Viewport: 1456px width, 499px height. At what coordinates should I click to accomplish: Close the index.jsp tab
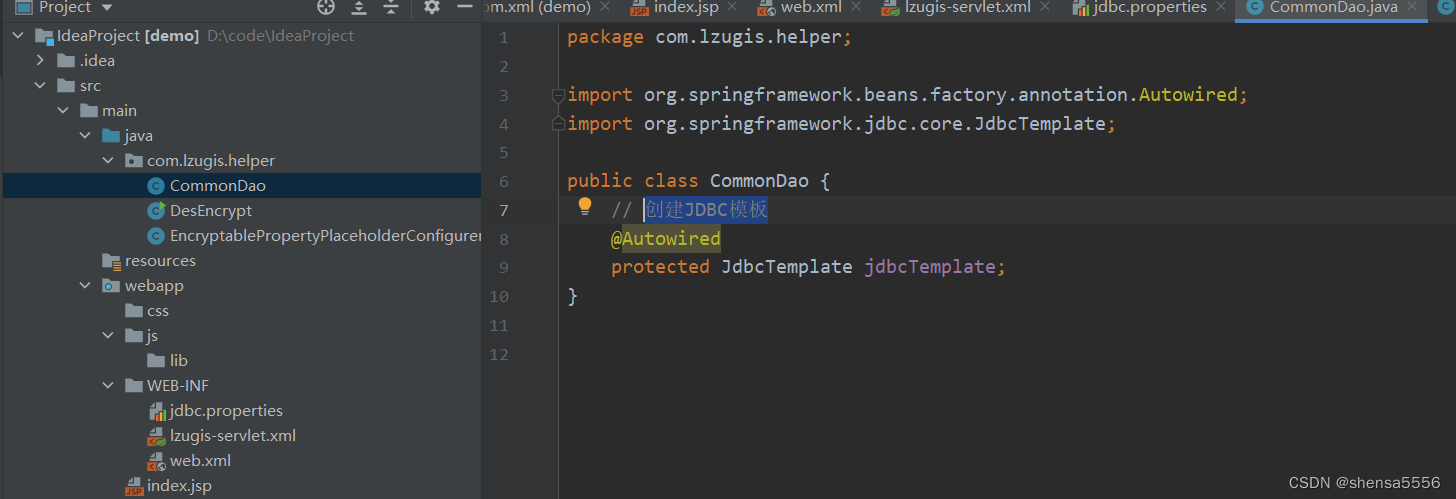[732, 7]
